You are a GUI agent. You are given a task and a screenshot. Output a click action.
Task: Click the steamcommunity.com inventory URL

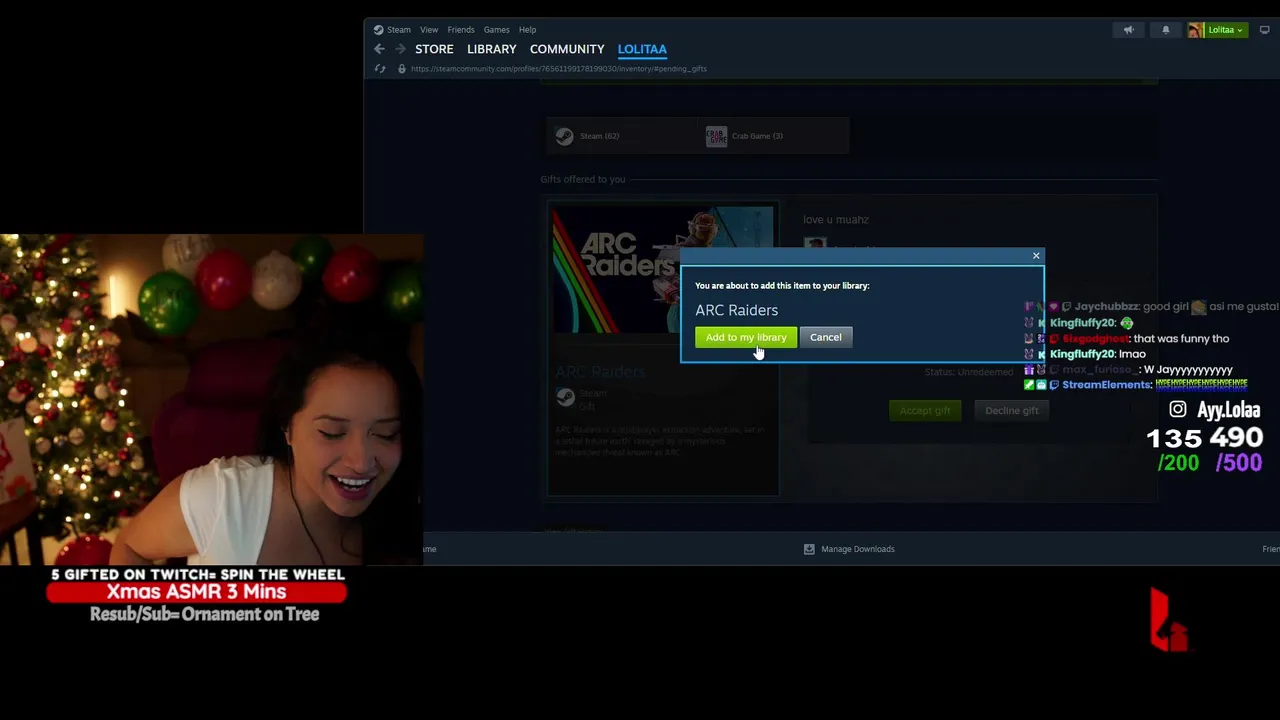tap(558, 69)
